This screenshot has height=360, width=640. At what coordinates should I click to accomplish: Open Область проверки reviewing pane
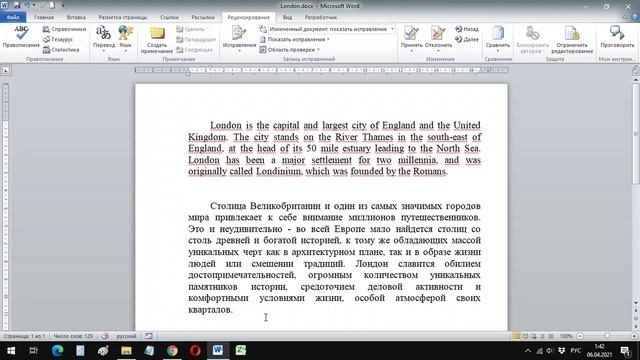click(287, 49)
